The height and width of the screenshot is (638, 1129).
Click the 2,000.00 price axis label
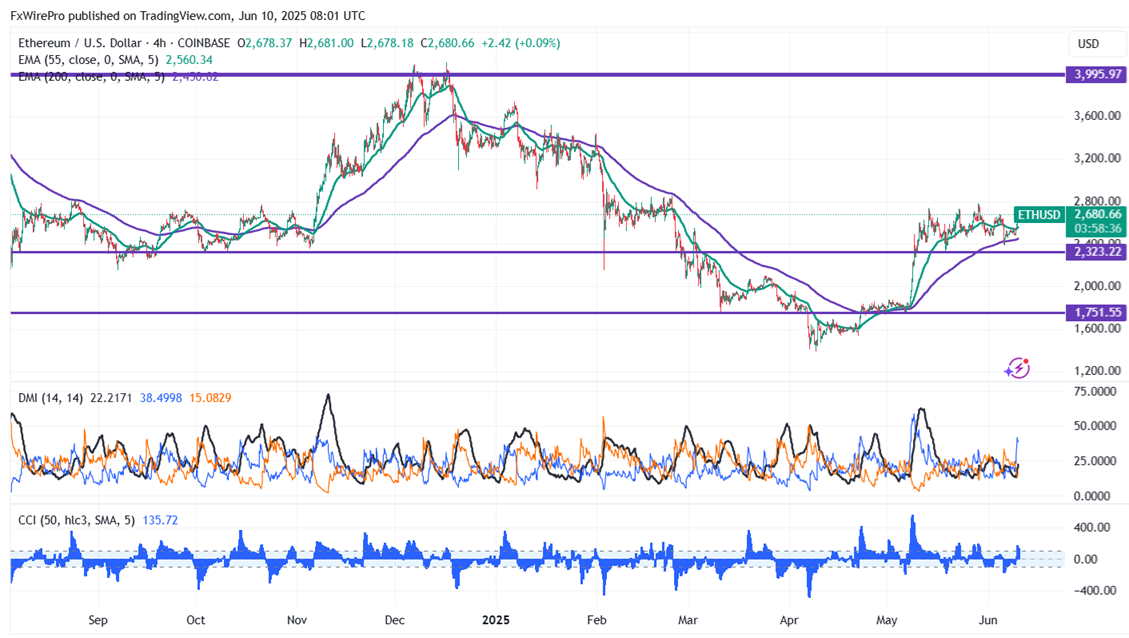(1097, 286)
